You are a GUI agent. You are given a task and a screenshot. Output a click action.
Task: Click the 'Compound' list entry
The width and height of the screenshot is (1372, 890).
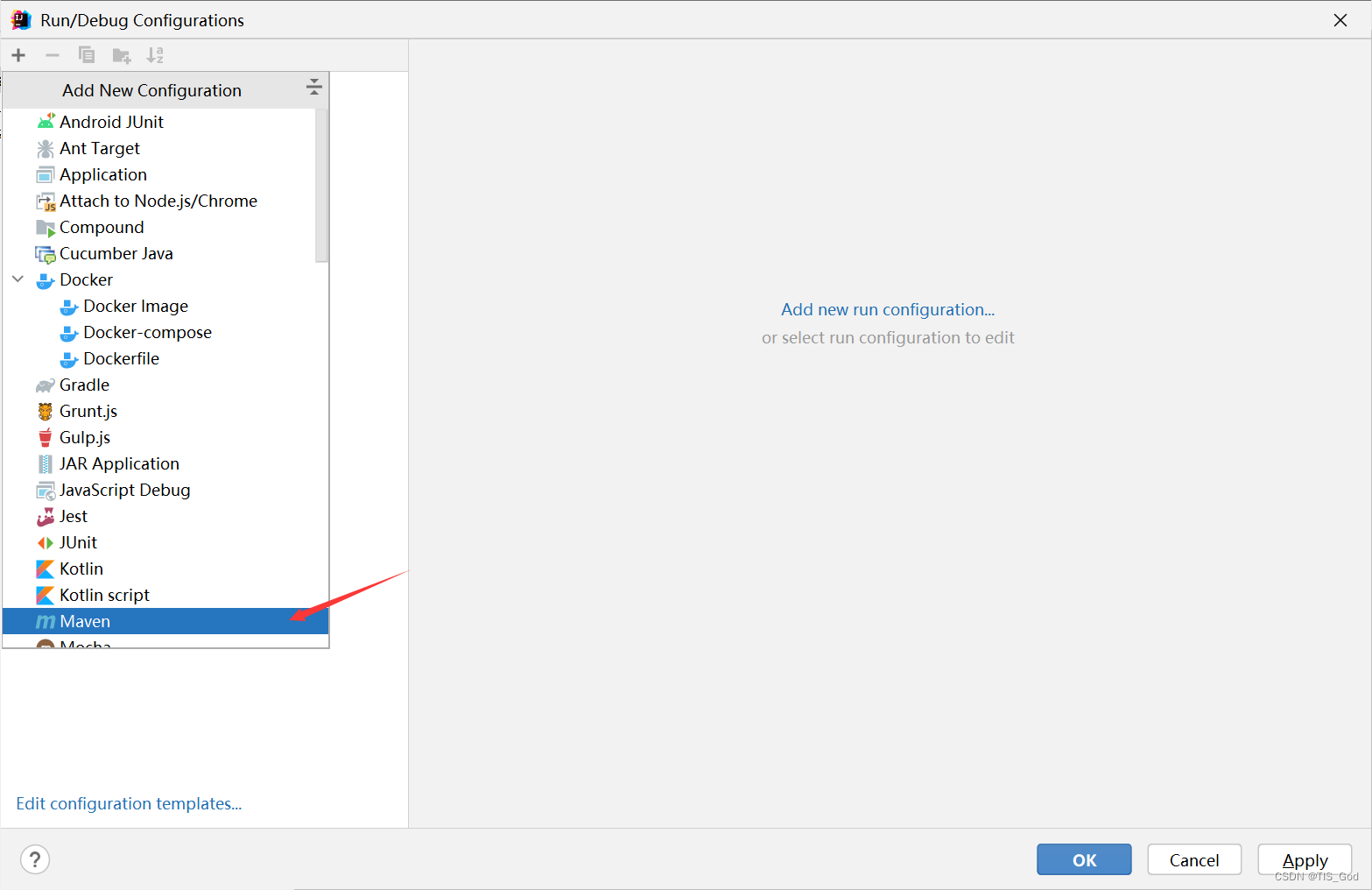[165, 227]
